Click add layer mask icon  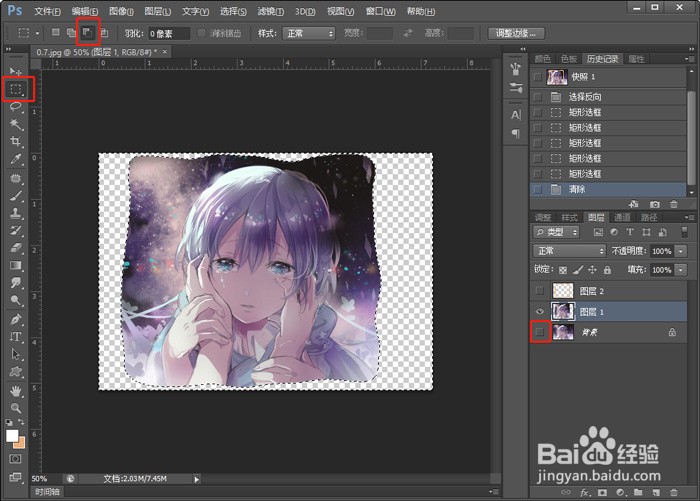[602, 493]
